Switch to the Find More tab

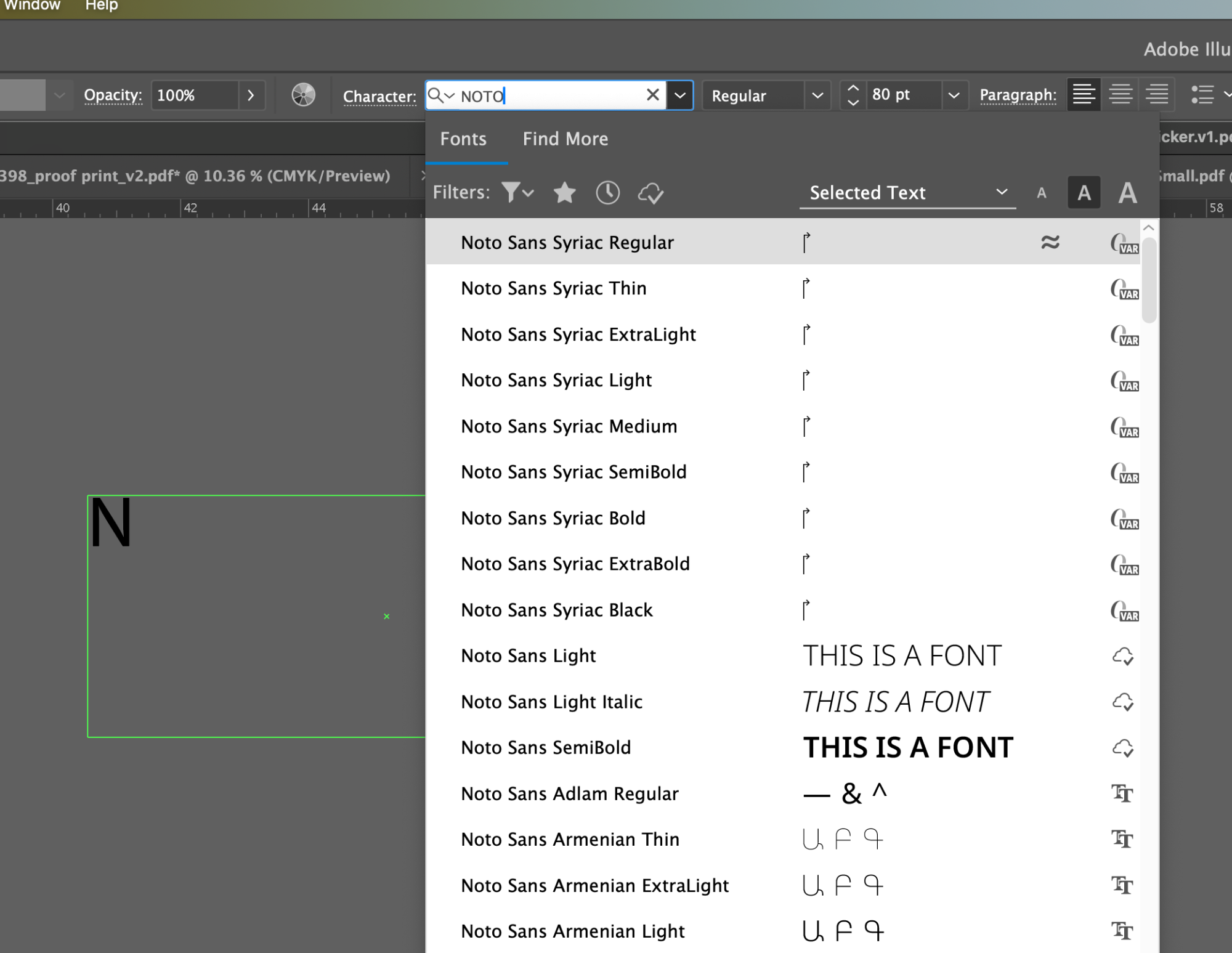pyautogui.click(x=565, y=139)
